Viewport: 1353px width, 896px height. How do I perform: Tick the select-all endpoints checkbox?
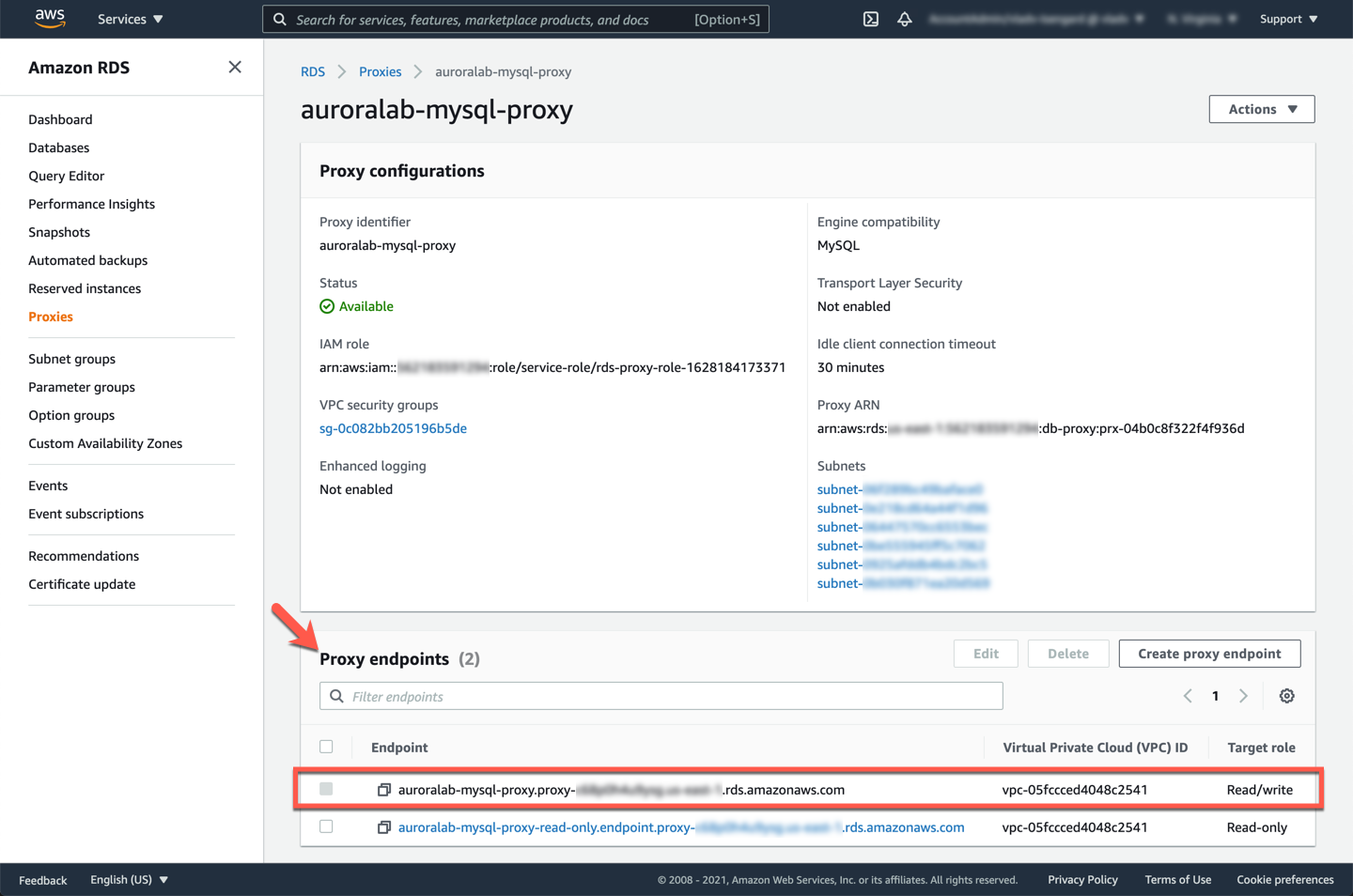[326, 747]
